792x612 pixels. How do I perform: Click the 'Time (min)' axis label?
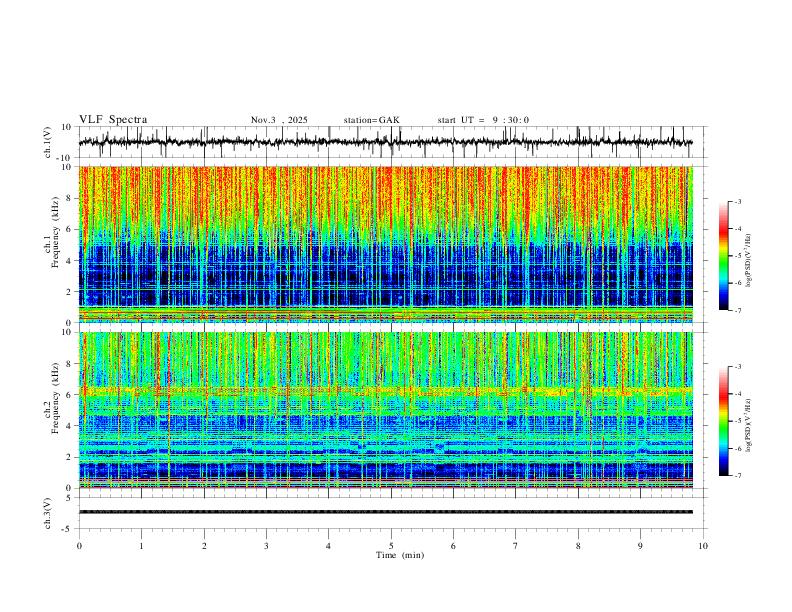point(400,555)
